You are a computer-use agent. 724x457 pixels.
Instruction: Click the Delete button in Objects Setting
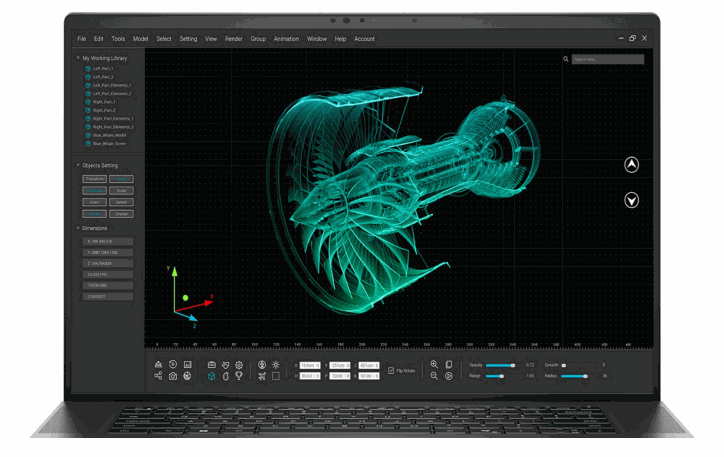[x=121, y=202]
